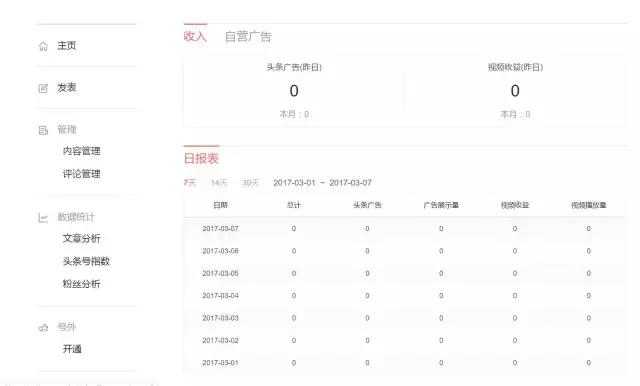
Task: Click the 日期 column header
Action: 220,205
